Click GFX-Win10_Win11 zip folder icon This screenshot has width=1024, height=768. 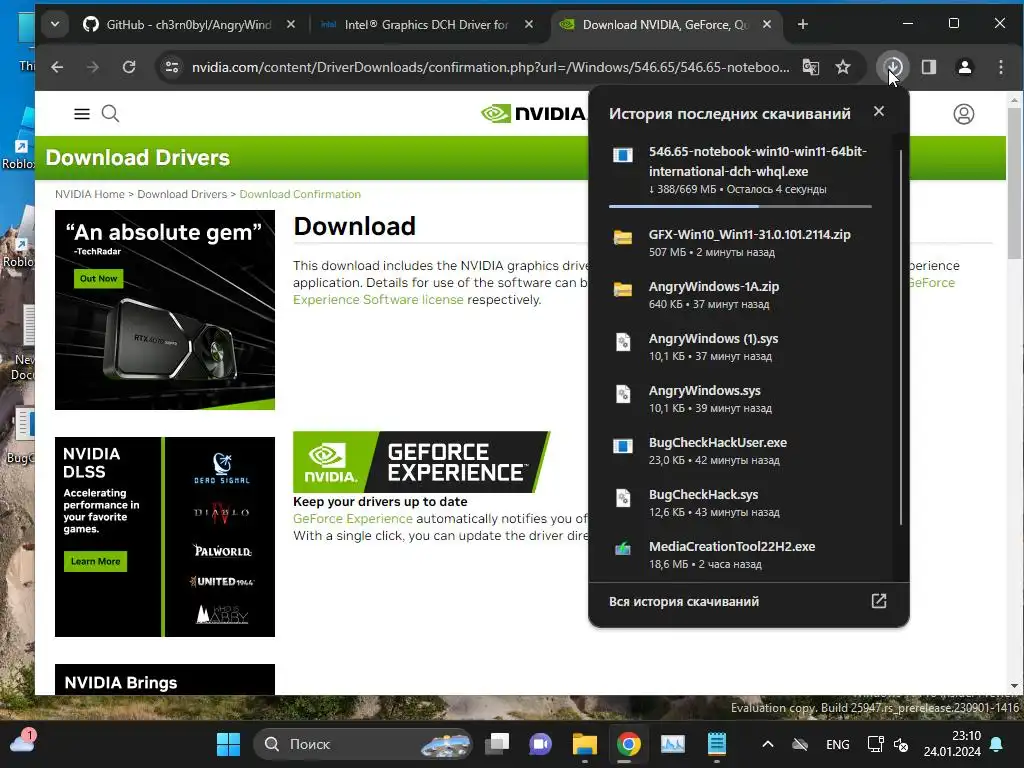623,238
